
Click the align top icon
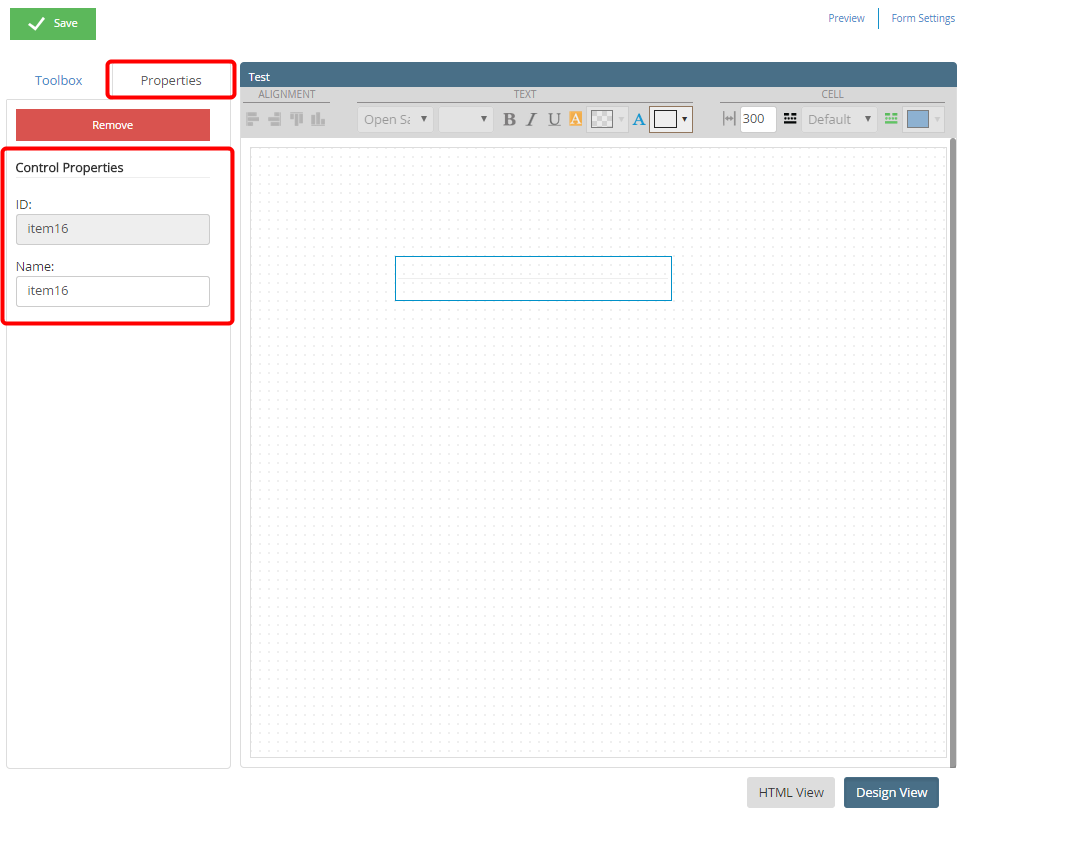tap(296, 119)
